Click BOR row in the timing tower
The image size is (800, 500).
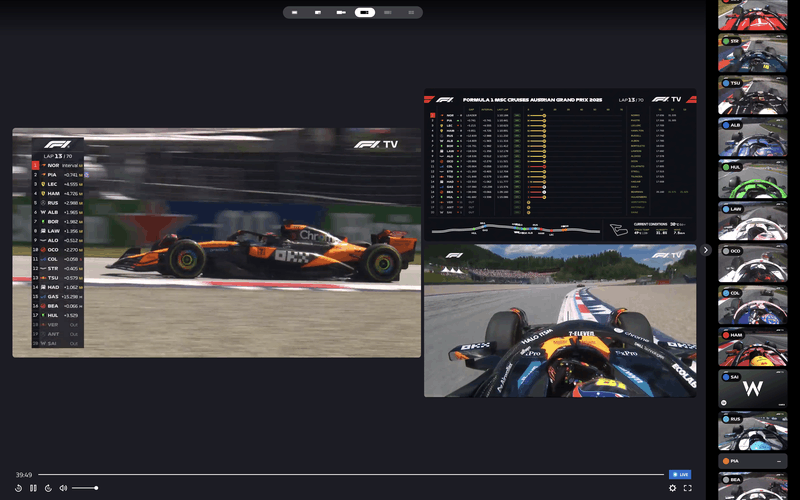click(x=58, y=221)
